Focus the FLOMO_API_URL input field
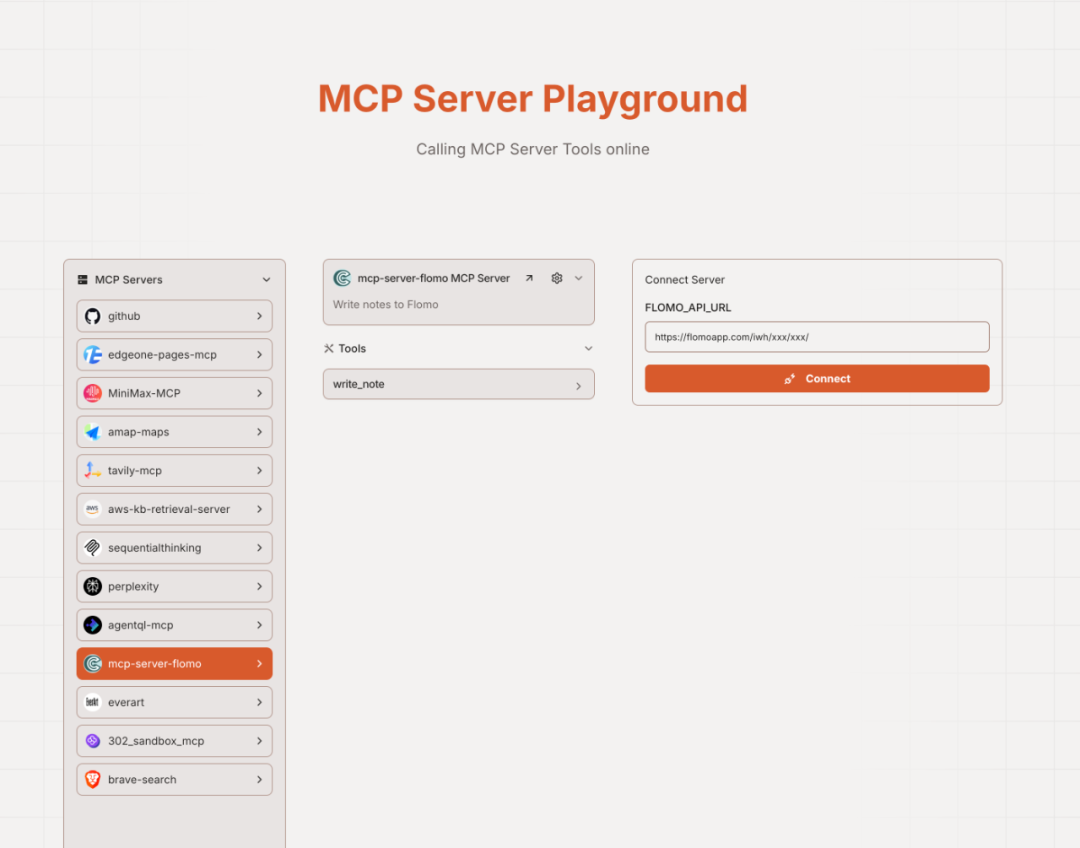Viewport: 1080px width, 848px height. (x=817, y=337)
